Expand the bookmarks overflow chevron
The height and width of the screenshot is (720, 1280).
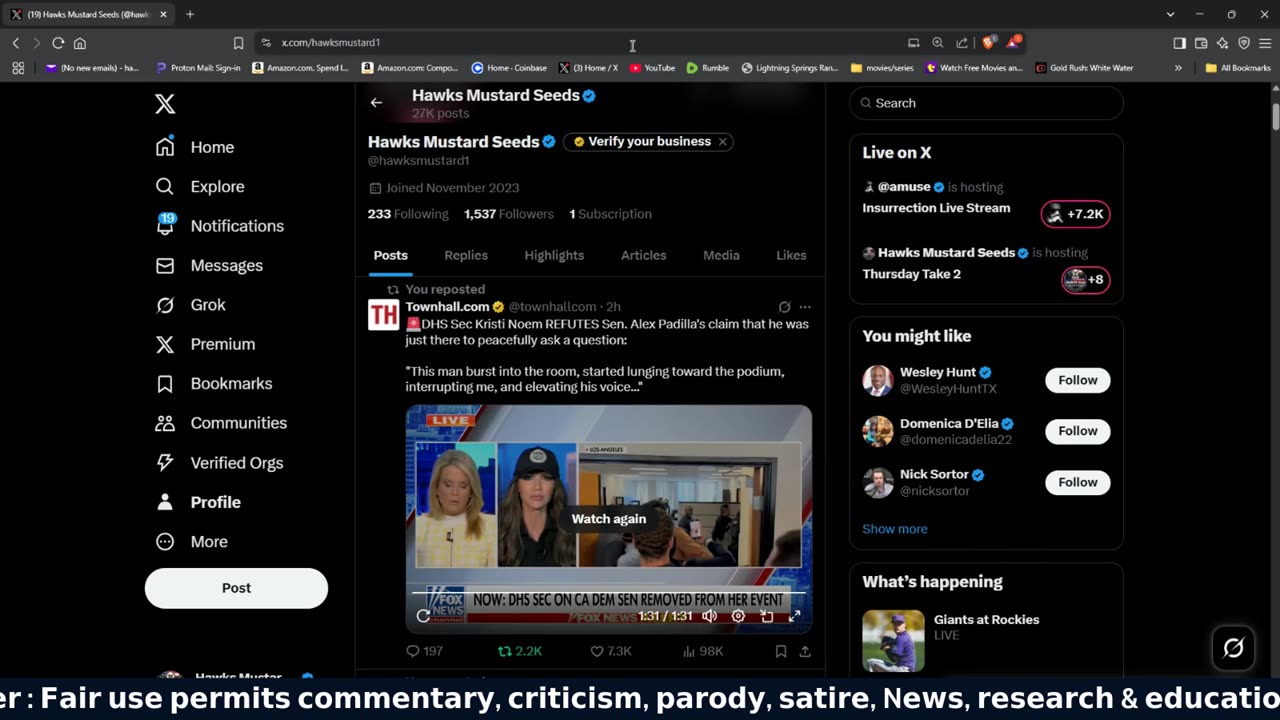[x=1178, y=68]
